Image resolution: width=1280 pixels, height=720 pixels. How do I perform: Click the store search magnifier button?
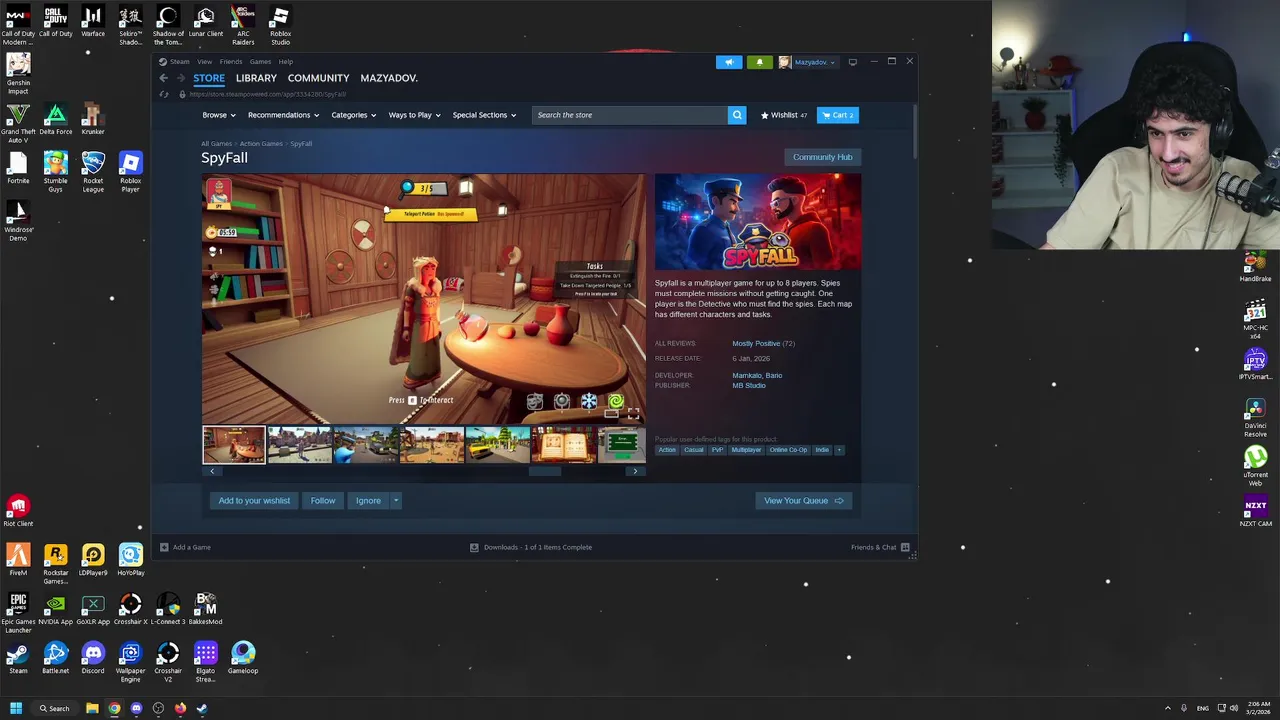coord(737,115)
